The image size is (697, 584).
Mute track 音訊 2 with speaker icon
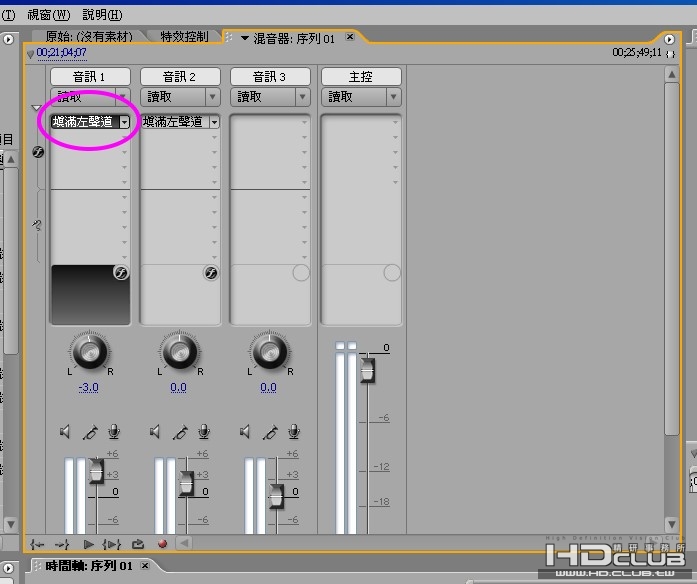(x=155, y=432)
